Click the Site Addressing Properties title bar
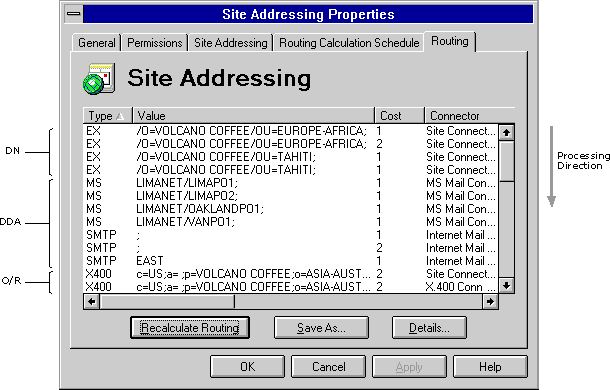610x390 pixels. click(308, 14)
